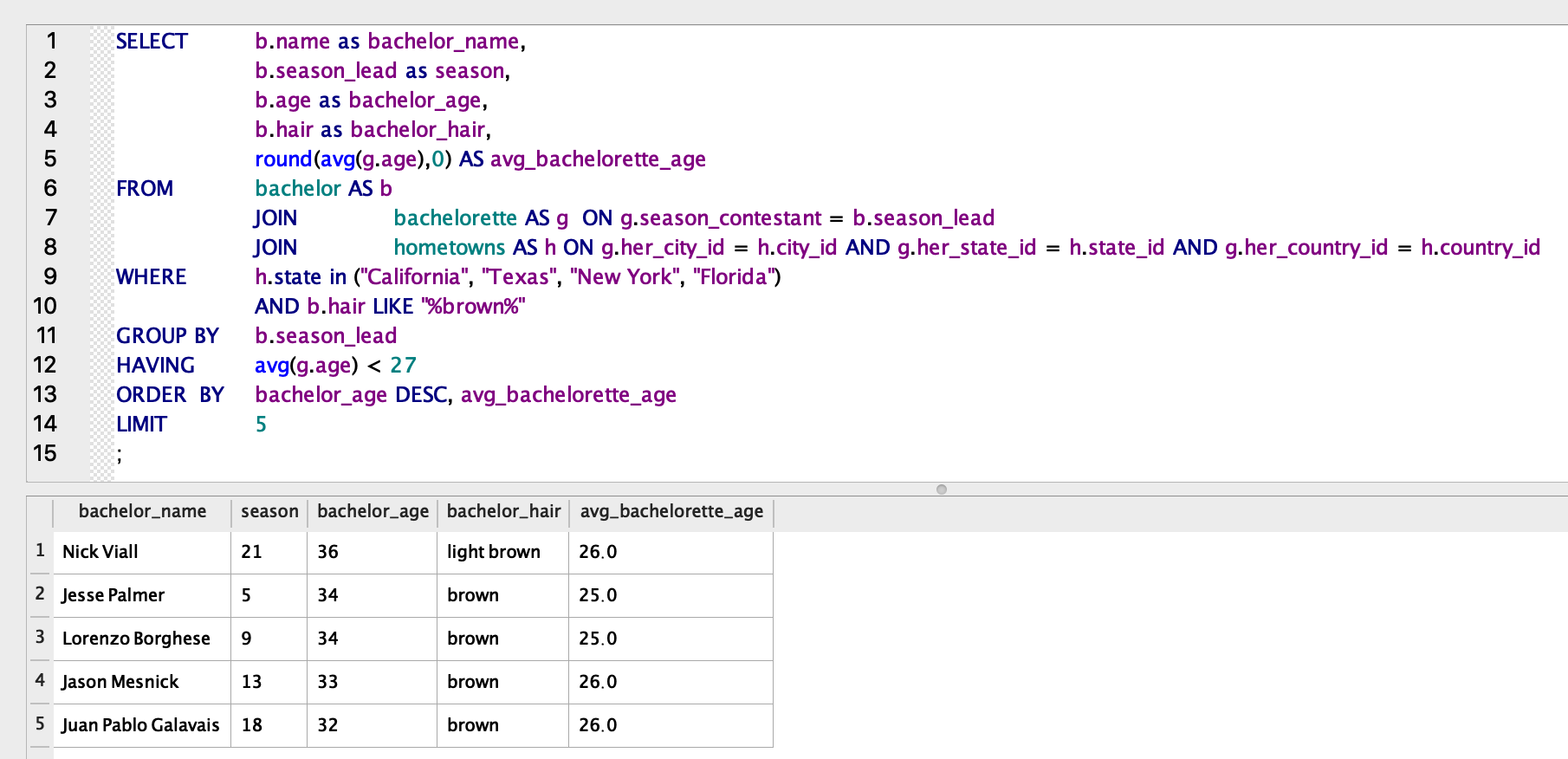Sort by bachelor_name column header

tap(142, 511)
